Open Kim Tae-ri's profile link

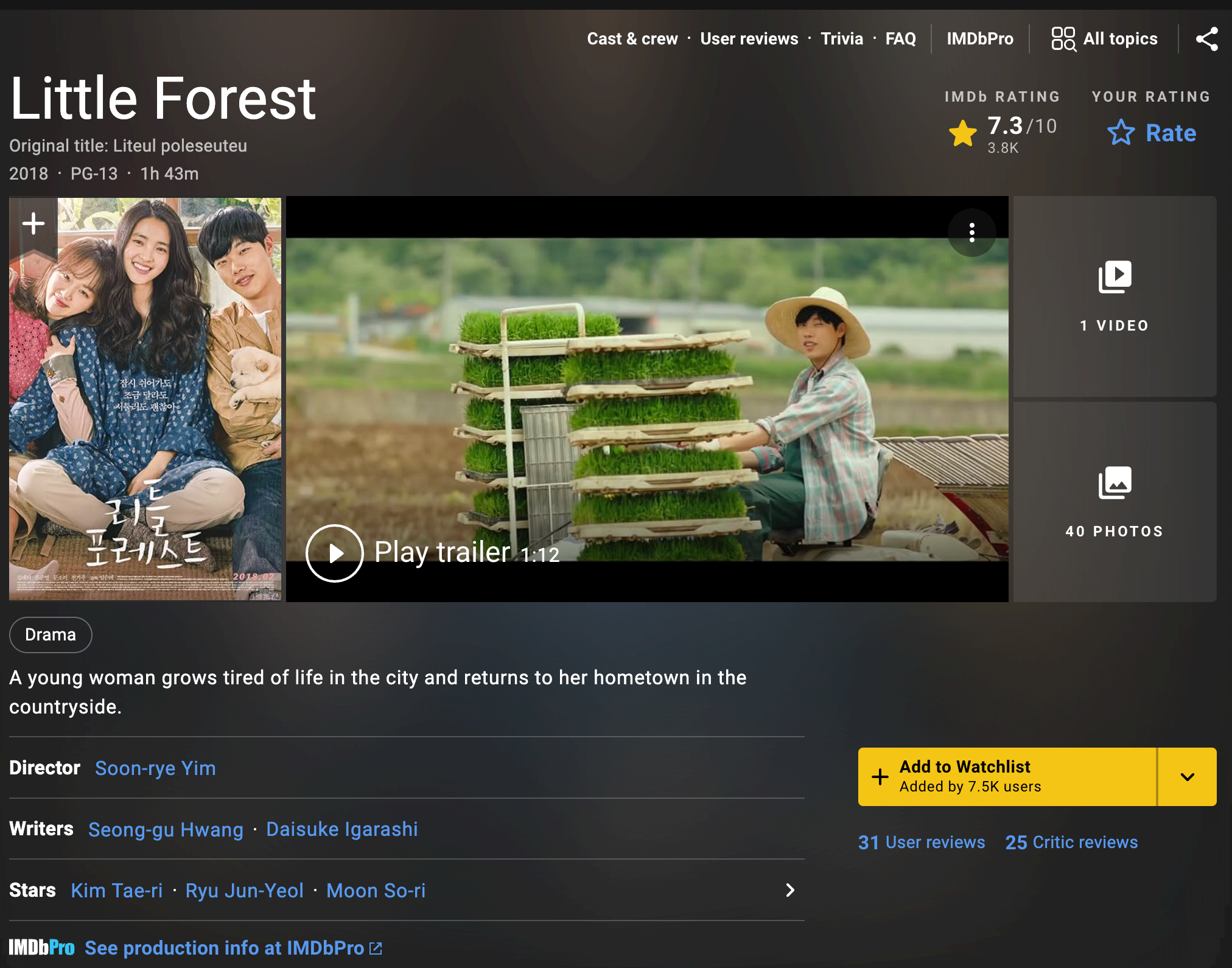click(x=117, y=891)
